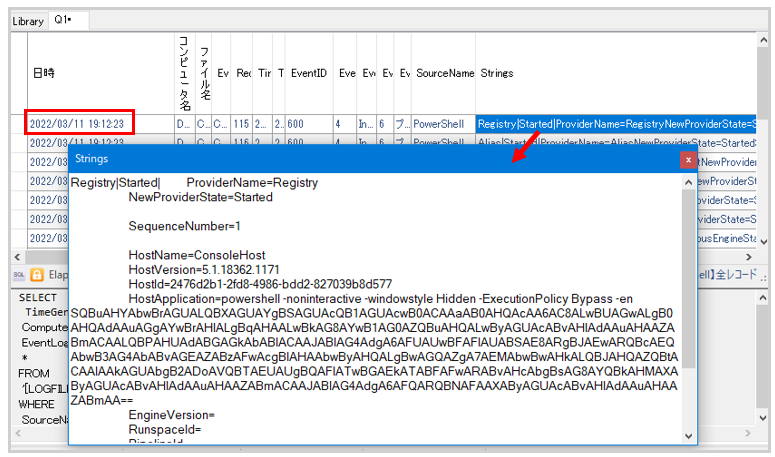Viewport: 775px width, 457px height.
Task: Click the query editor scroll-down arrow
Action: [x=763, y=418]
